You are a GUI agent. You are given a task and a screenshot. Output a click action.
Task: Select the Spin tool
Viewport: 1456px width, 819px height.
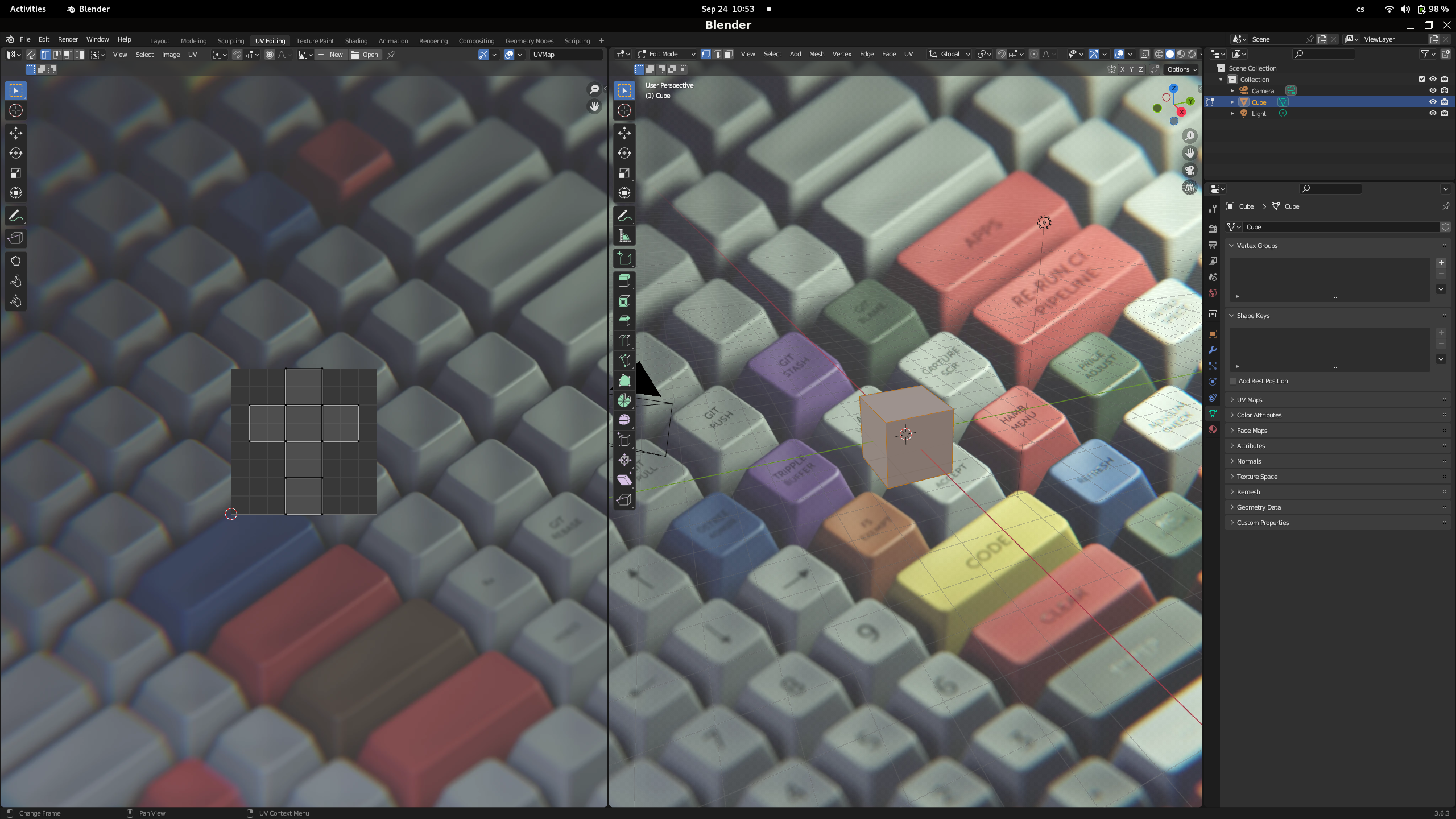tap(624, 400)
